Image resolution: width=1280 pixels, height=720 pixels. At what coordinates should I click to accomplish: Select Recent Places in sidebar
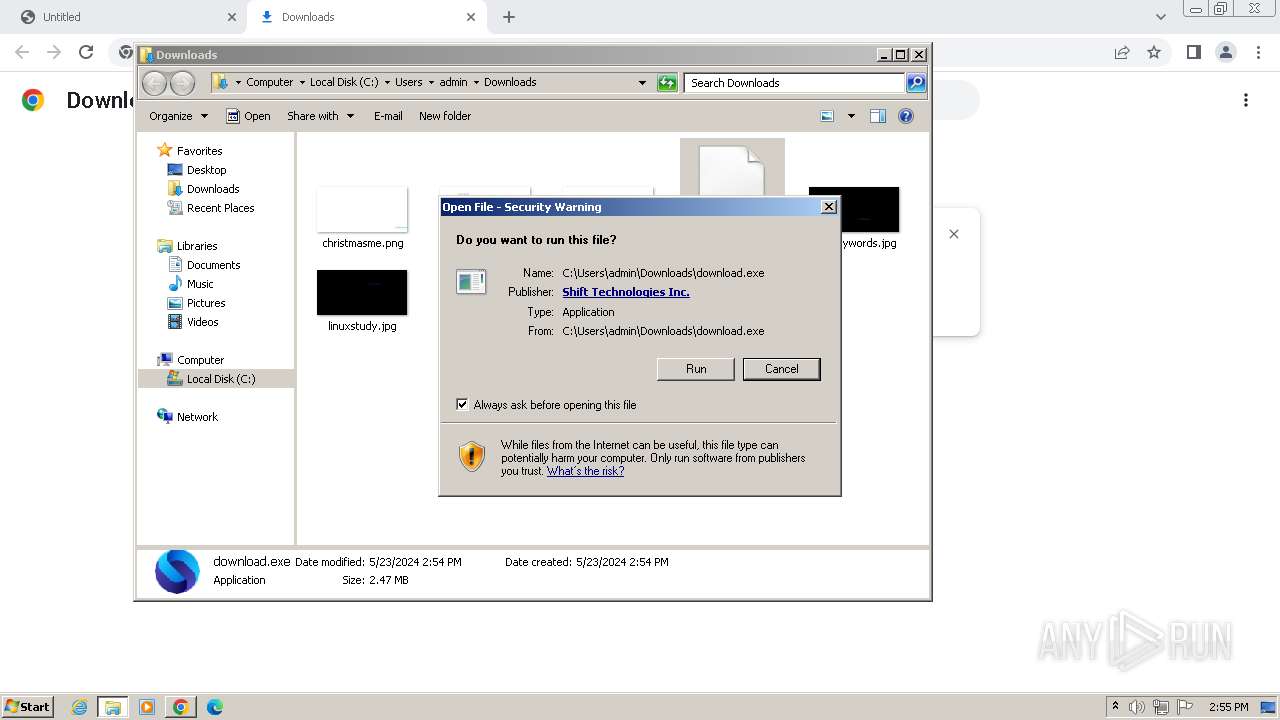point(220,208)
